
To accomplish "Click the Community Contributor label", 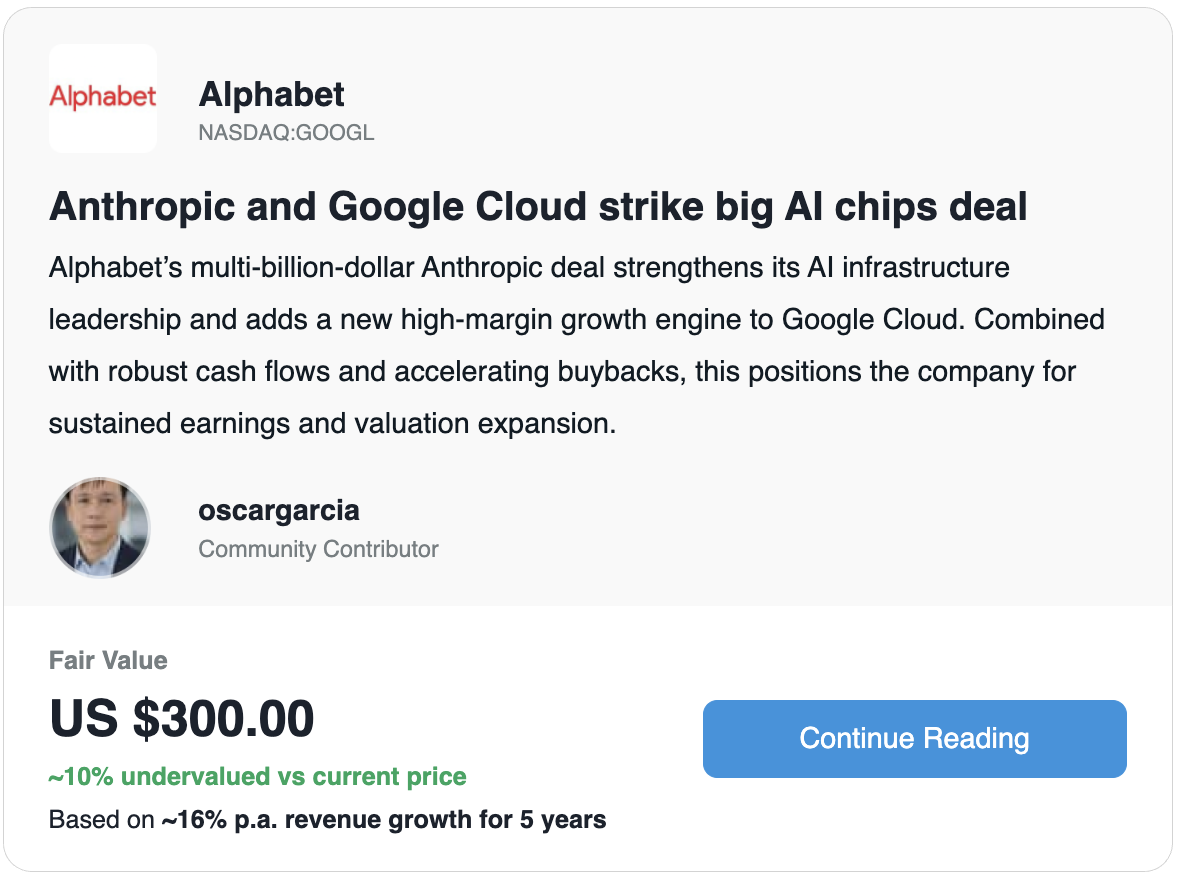I will pyautogui.click(x=318, y=549).
